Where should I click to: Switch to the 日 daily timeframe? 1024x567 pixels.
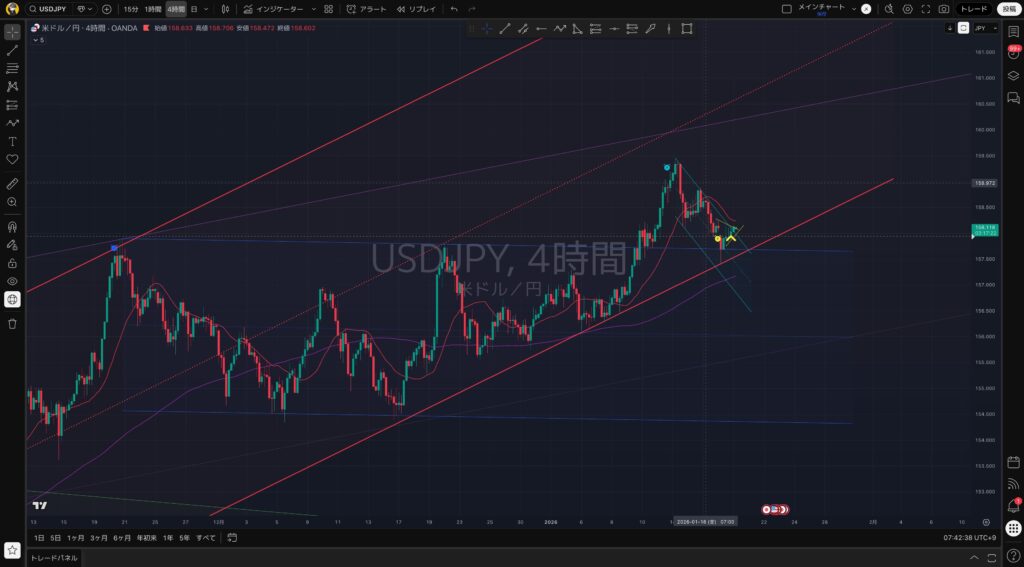click(x=194, y=9)
